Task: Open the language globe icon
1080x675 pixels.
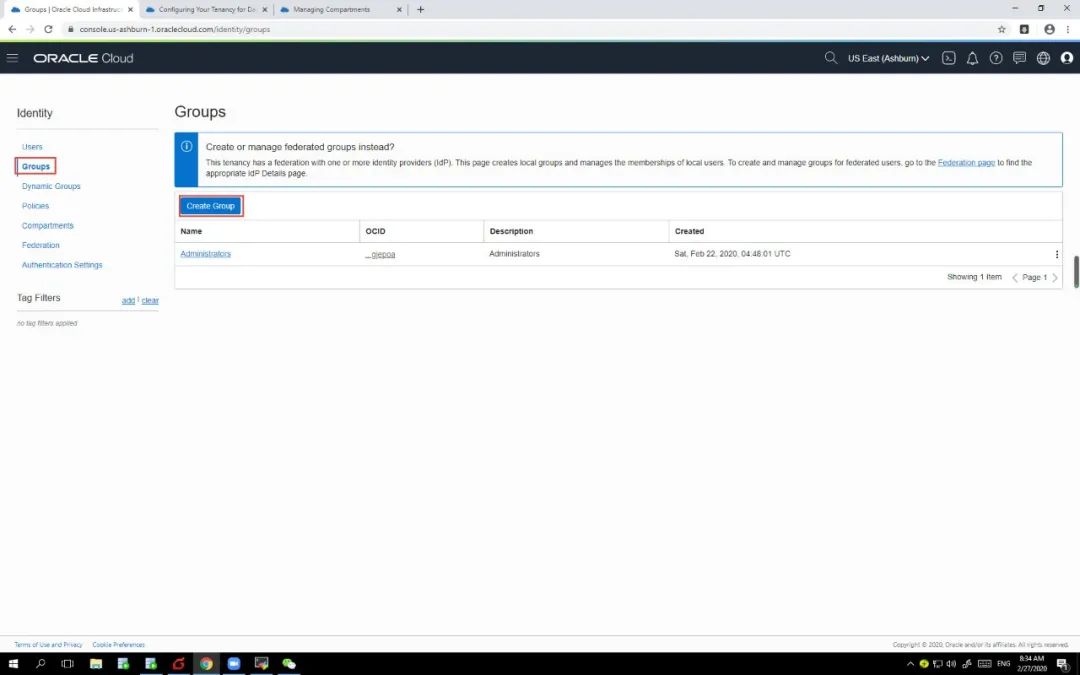Action: [1043, 58]
